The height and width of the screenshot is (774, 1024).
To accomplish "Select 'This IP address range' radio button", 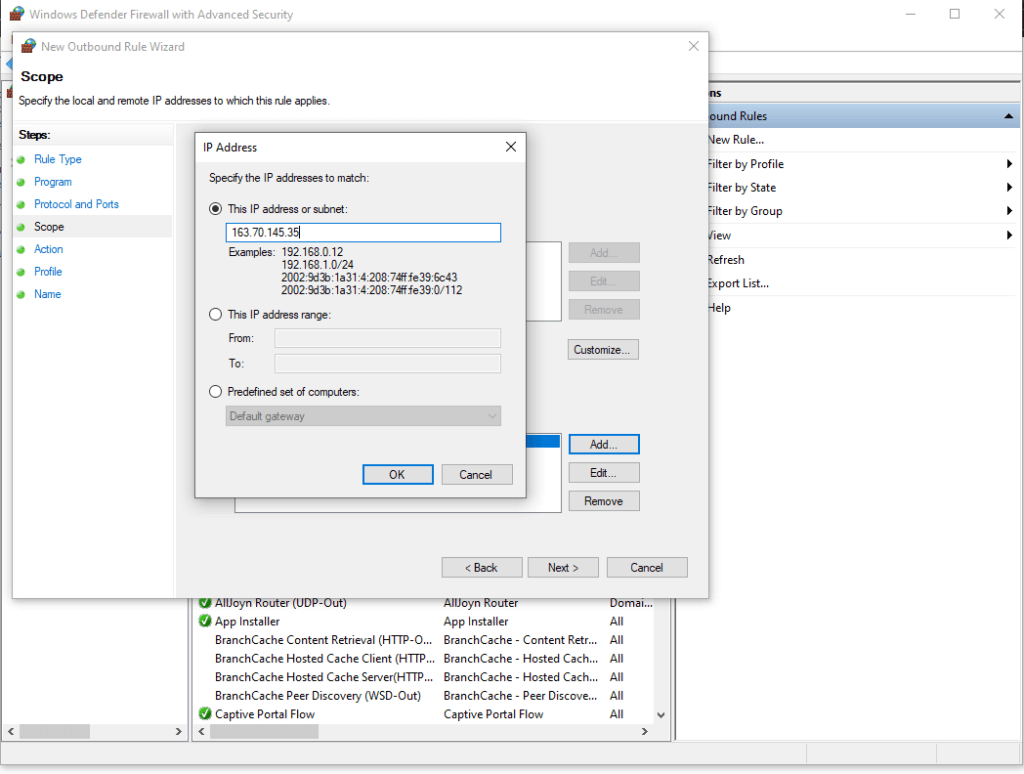I will tap(216, 314).
